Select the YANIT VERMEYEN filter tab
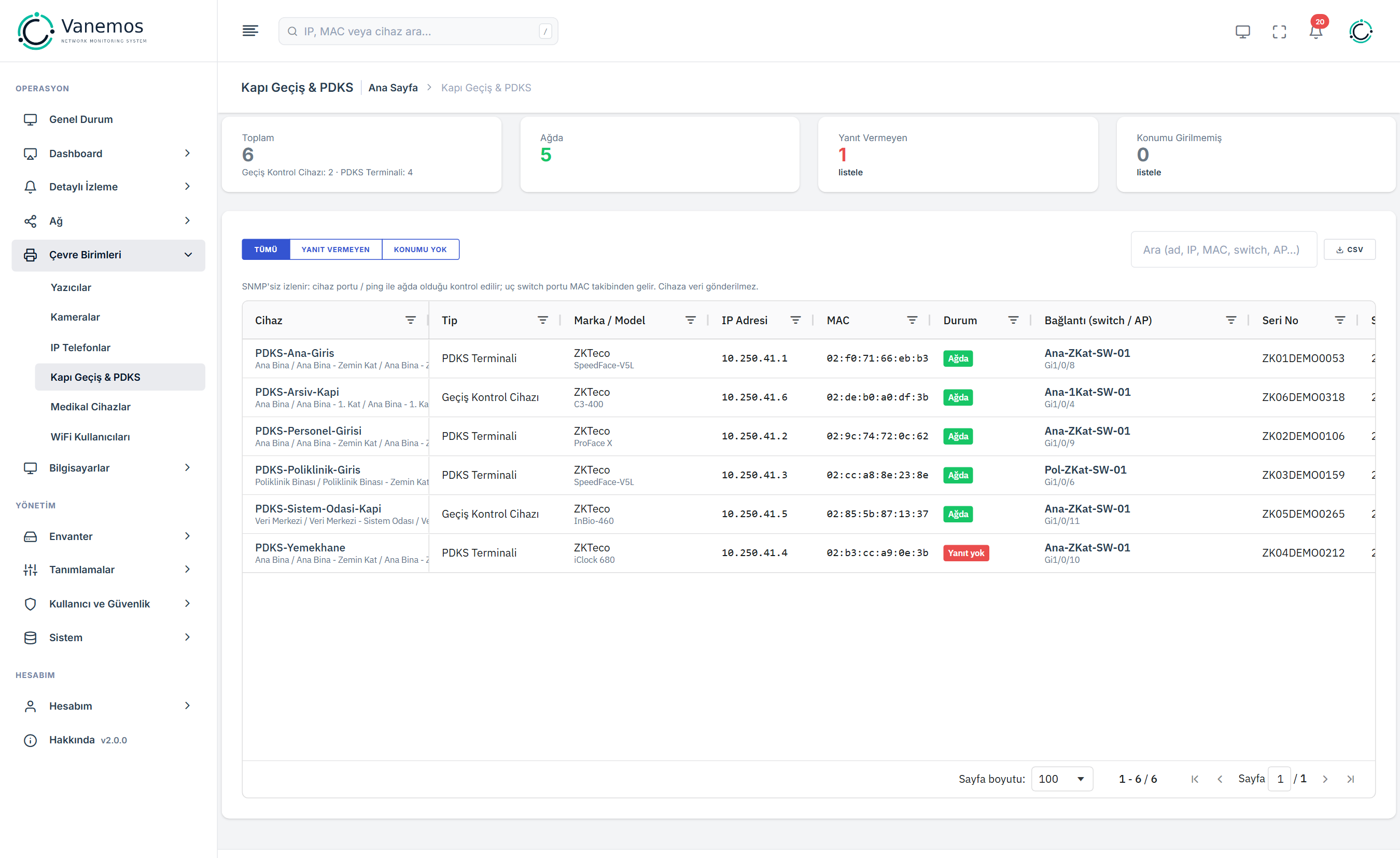 click(336, 249)
